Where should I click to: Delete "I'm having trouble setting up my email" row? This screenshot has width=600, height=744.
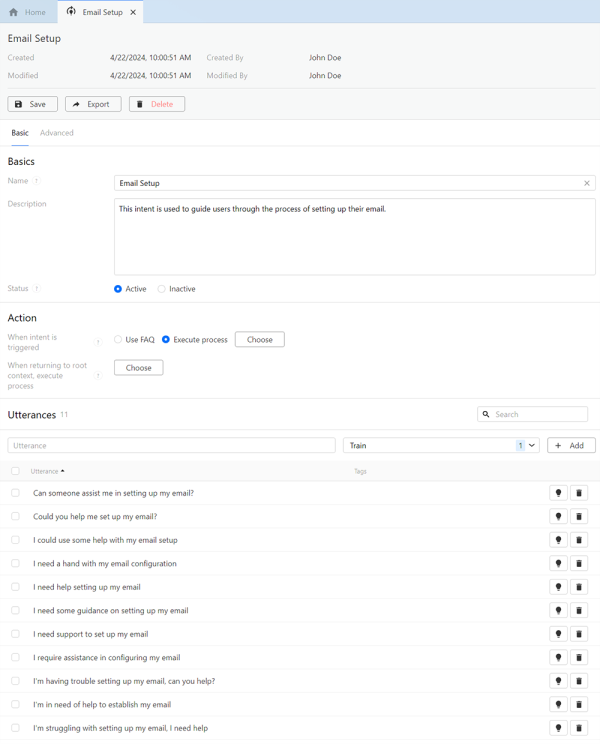click(x=579, y=681)
